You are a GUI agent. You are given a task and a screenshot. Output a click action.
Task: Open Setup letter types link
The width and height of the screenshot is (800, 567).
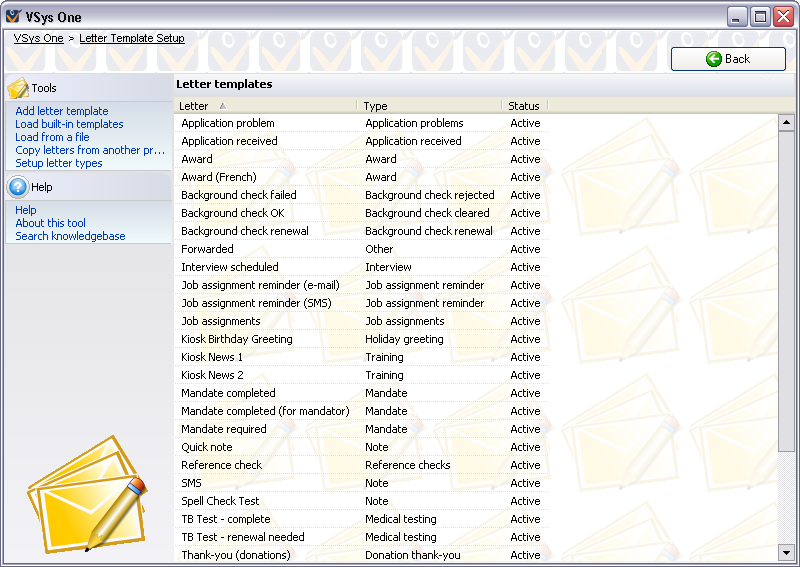point(59,163)
